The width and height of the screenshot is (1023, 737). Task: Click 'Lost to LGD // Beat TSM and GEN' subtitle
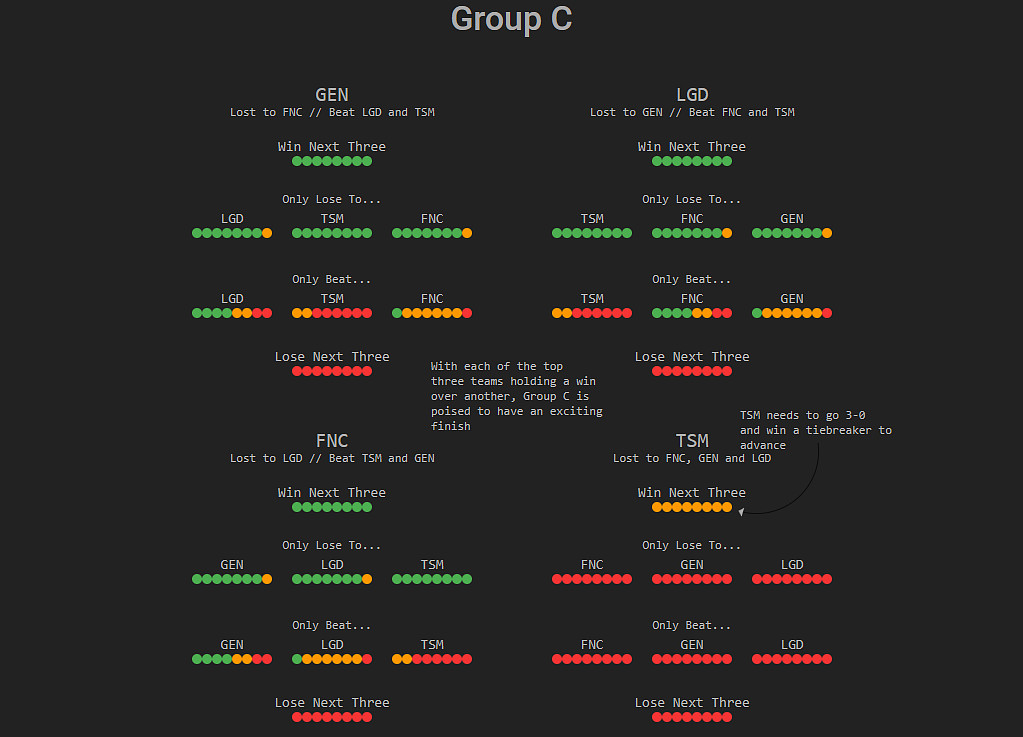pos(332,459)
